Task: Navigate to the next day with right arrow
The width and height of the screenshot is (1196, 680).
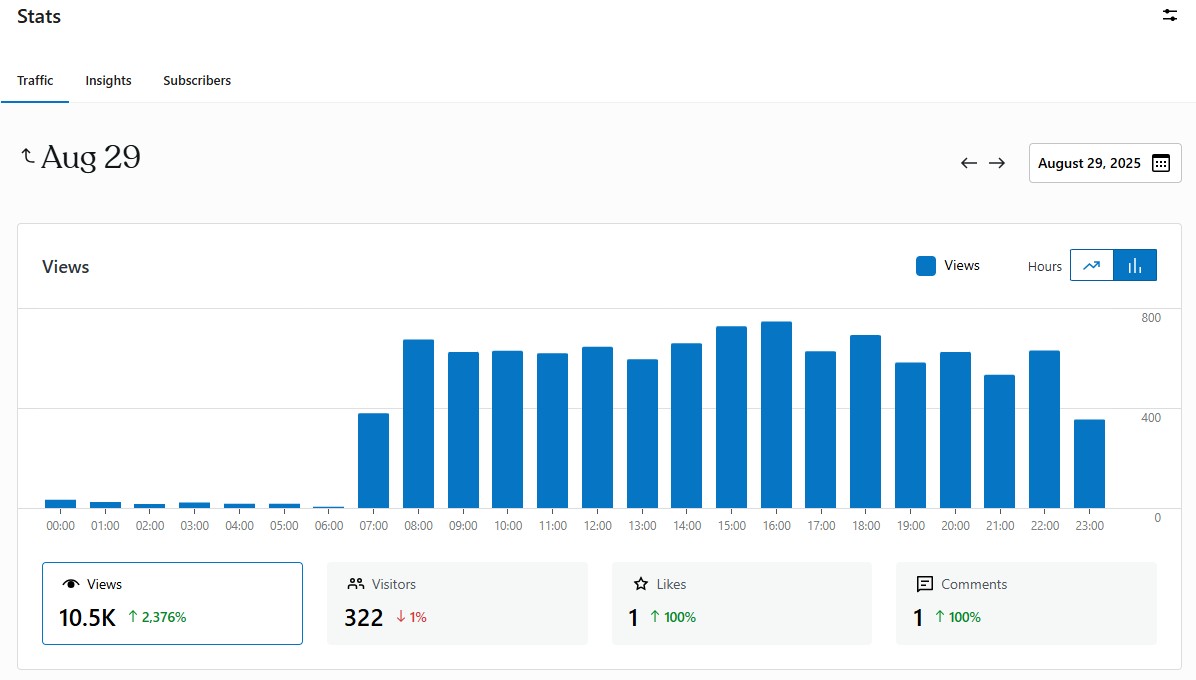Action: click(997, 162)
